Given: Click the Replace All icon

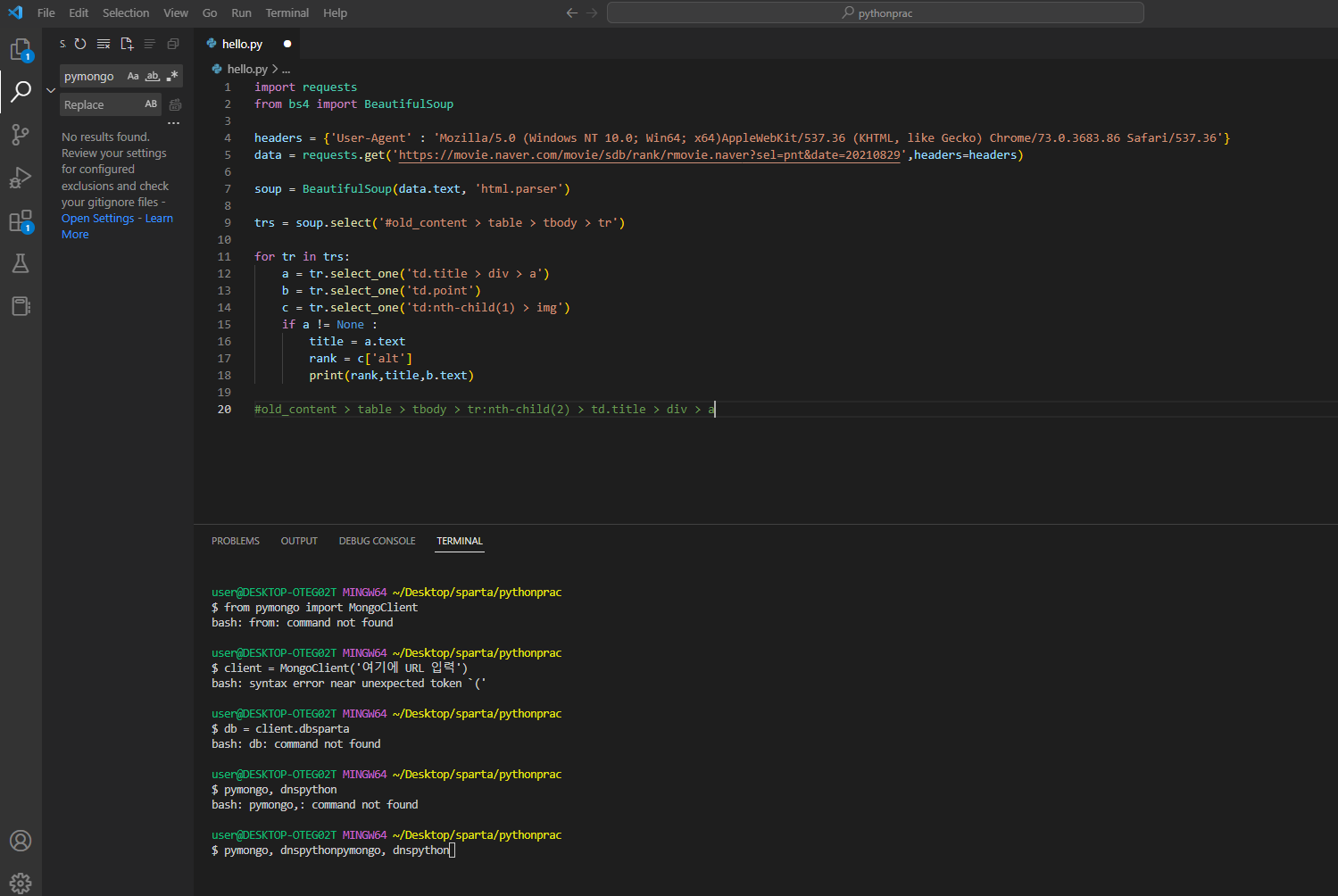Looking at the screenshot, I should tap(175, 104).
